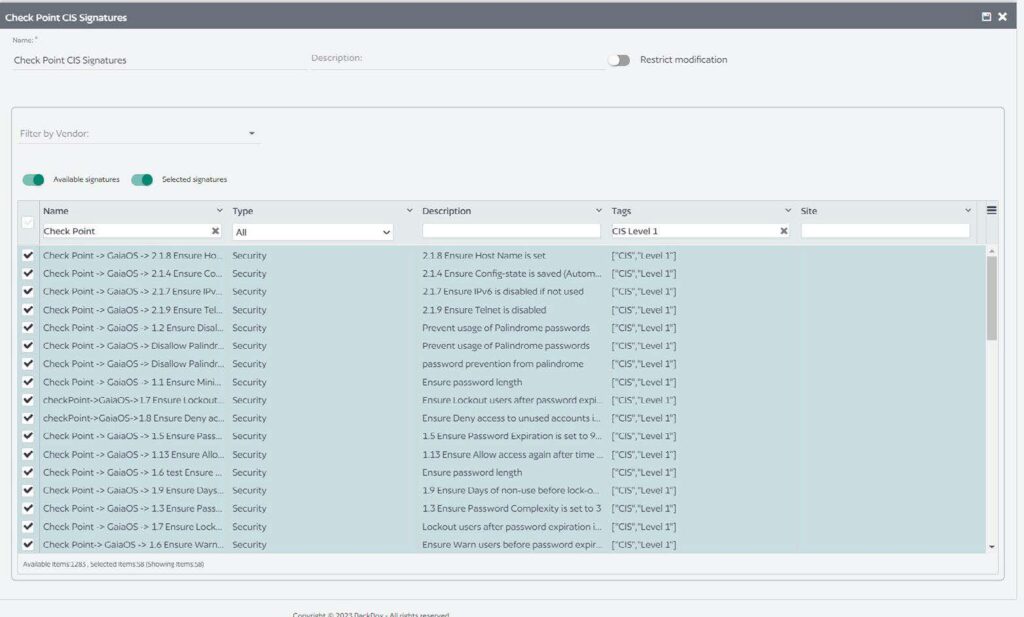Clear the CIS Level 1 tags filter
The image size is (1024, 617).
tap(784, 230)
